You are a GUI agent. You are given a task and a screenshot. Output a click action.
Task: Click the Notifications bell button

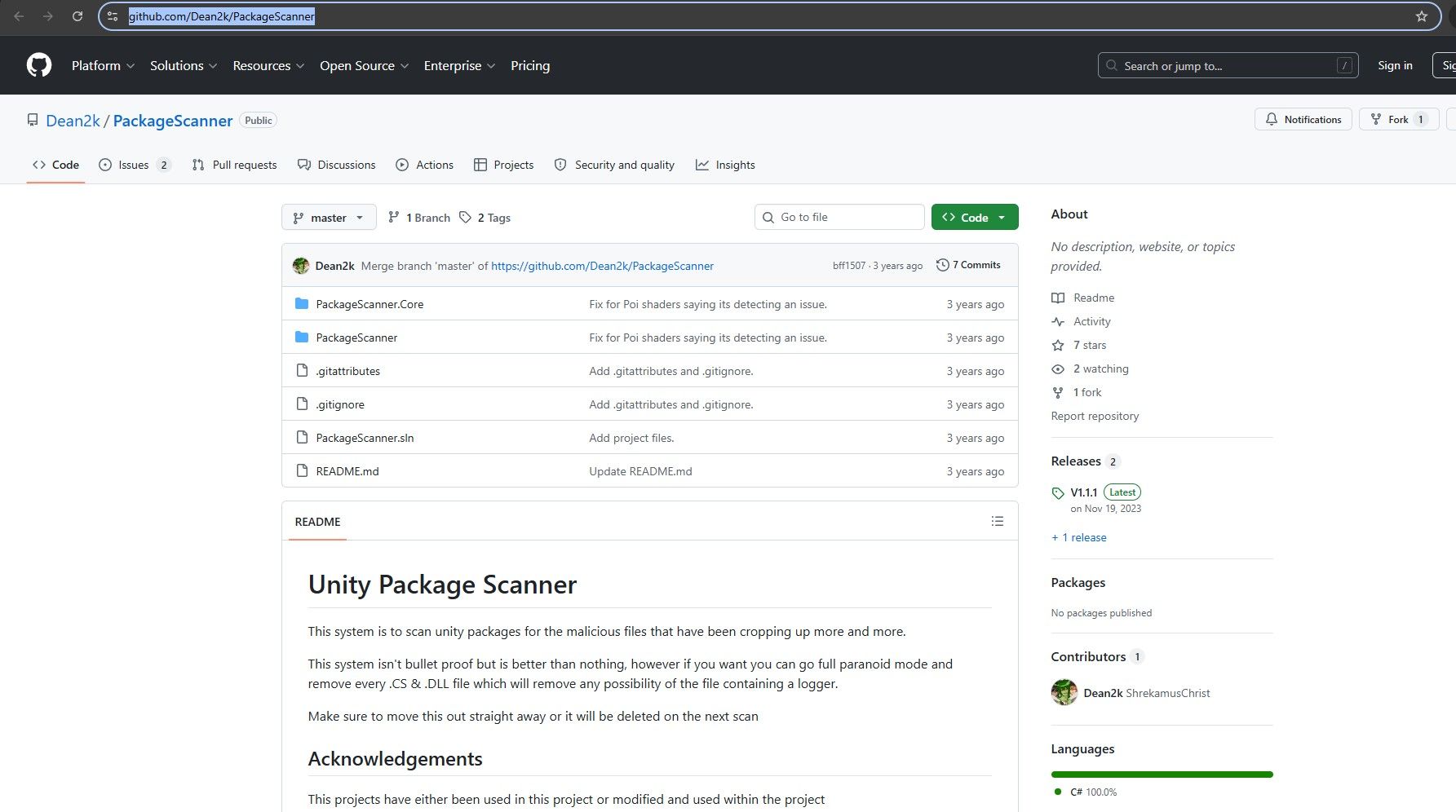point(1303,120)
